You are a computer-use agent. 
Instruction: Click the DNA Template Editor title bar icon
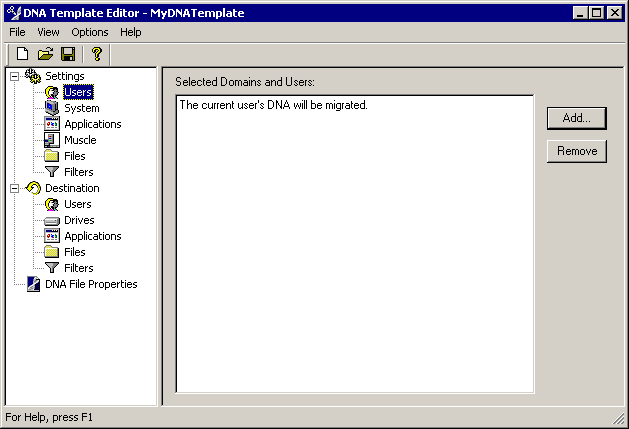(x=14, y=13)
